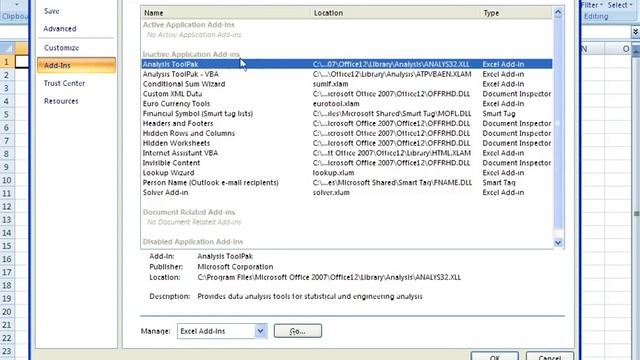The image size is (640, 360).
Task: Select Solver Add-in row
Action: tap(347, 193)
